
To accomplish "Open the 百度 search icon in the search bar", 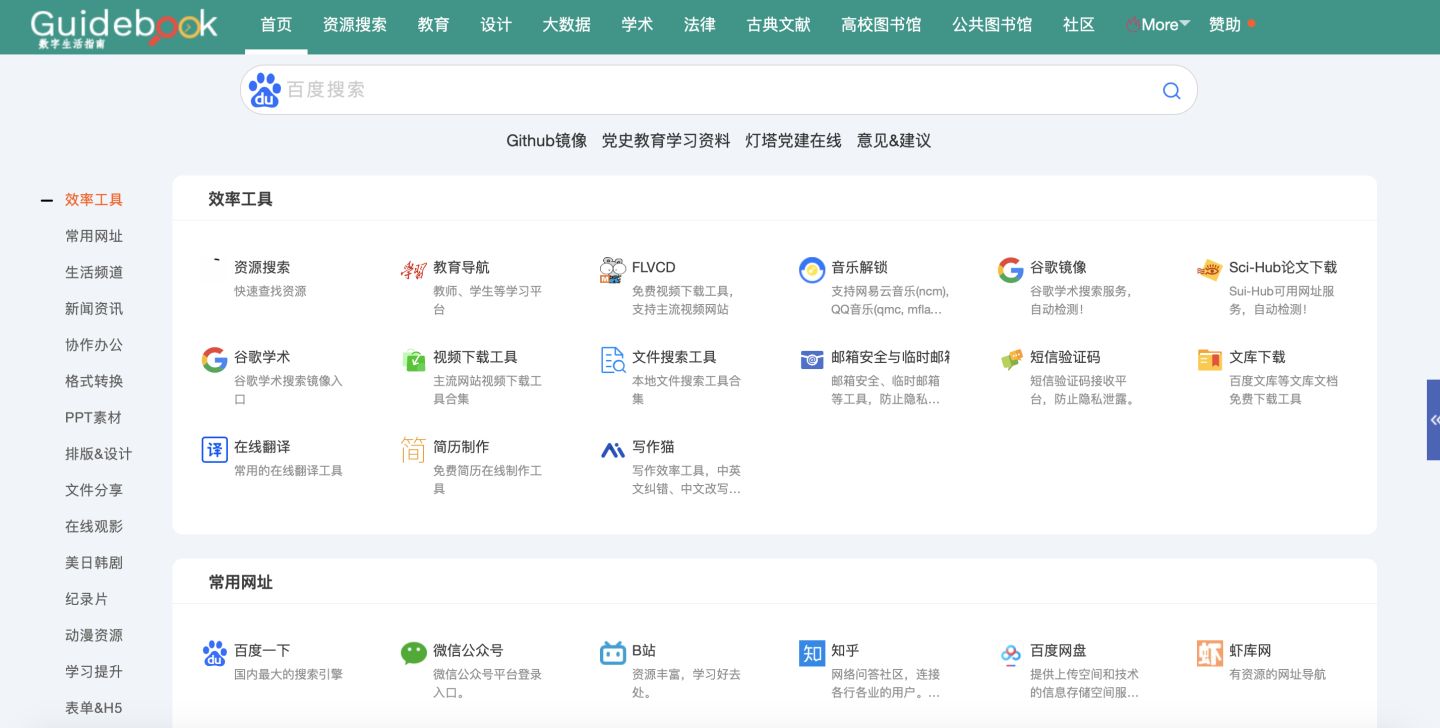I will [x=263, y=90].
